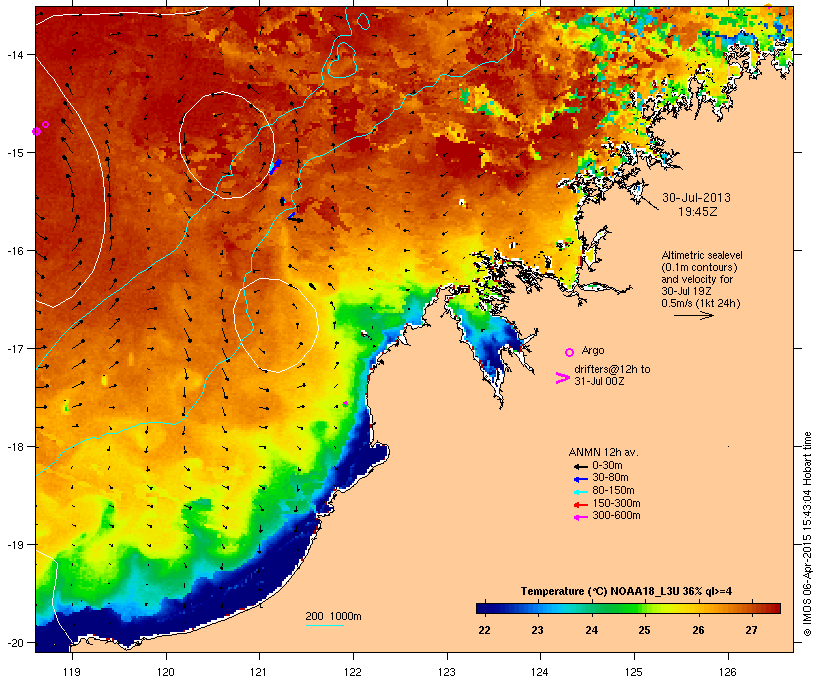Click the magenta Argo circle legend symbol
Image resolution: width=820 pixels, height=680 pixels.
click(x=570, y=353)
